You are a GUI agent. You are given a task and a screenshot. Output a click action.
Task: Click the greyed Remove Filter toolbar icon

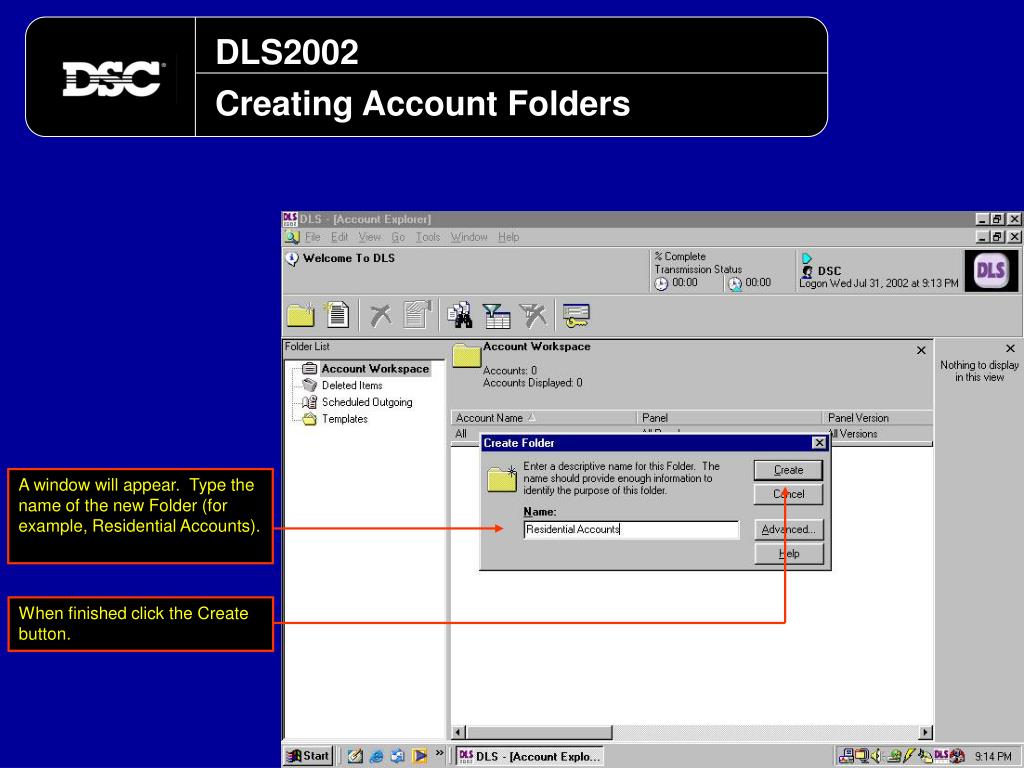pos(533,315)
